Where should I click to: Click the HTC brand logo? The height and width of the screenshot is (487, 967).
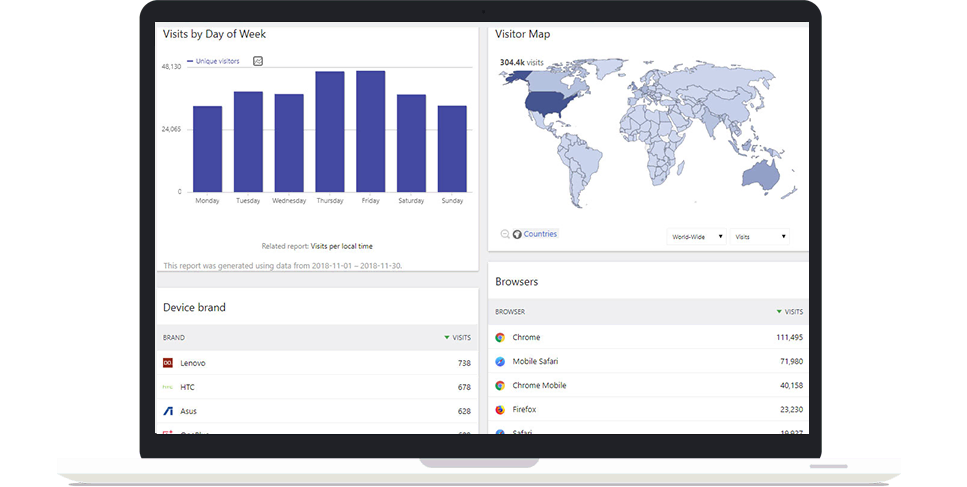coord(168,387)
